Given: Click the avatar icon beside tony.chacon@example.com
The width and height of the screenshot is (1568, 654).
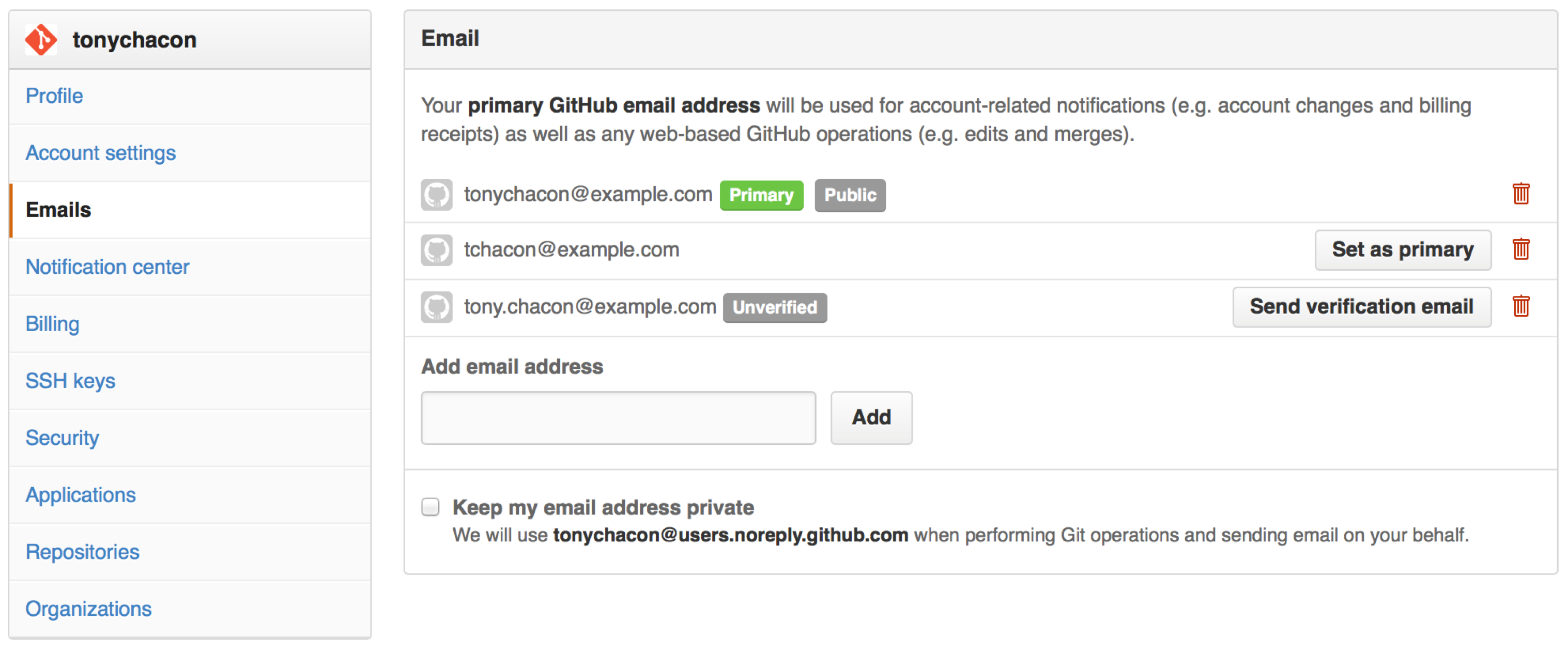Looking at the screenshot, I should (436, 307).
